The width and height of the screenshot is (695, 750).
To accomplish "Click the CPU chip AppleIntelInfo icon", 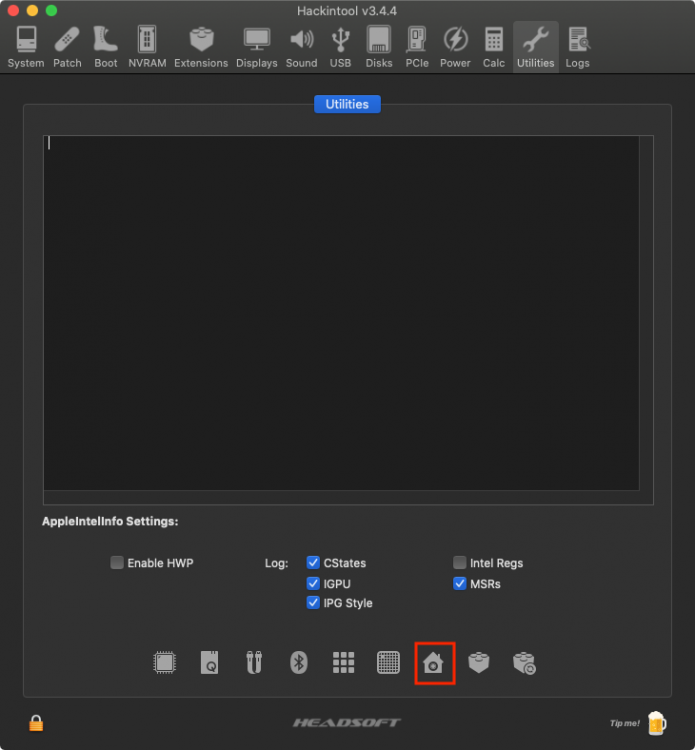I will point(165,663).
